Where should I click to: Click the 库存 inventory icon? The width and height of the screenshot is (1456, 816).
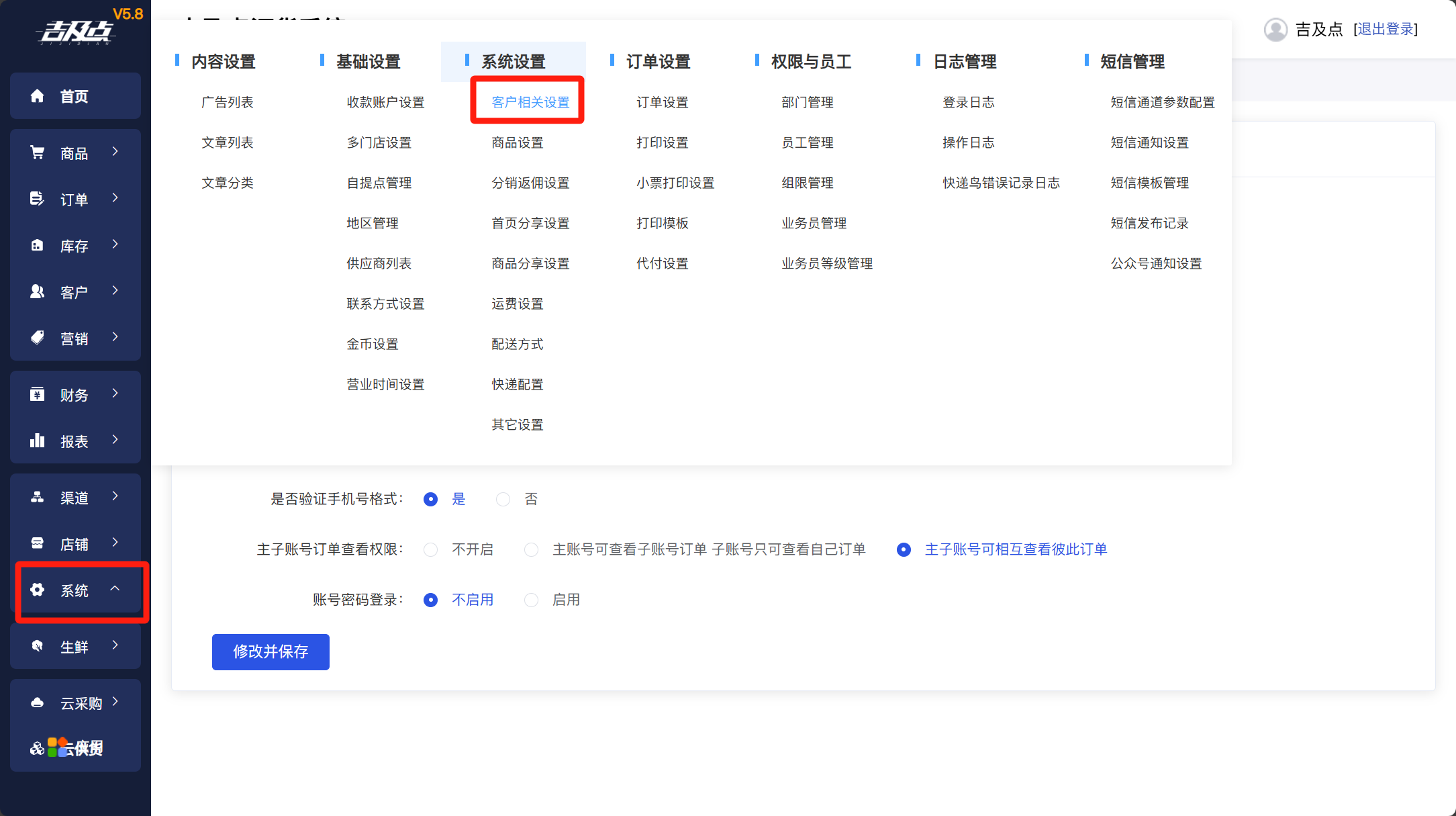[38, 246]
